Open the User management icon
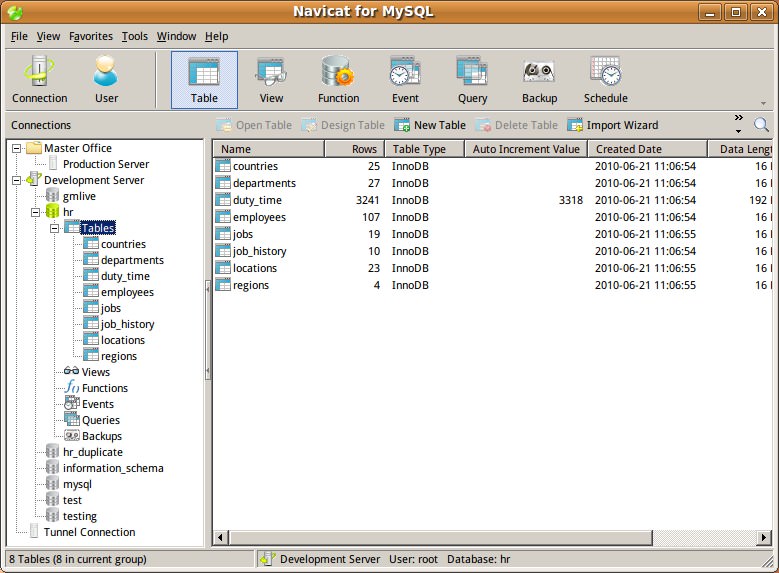This screenshot has height=573, width=779. pyautogui.click(x=106, y=80)
